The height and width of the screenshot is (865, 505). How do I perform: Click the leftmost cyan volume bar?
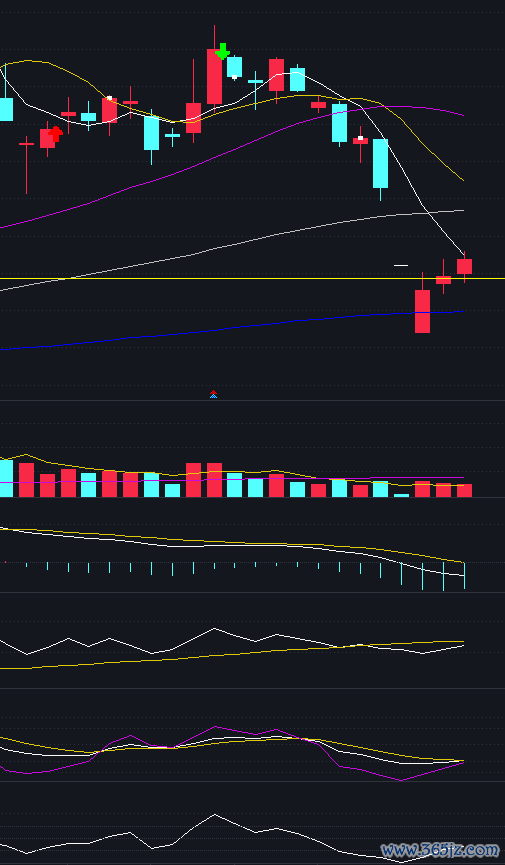6,478
